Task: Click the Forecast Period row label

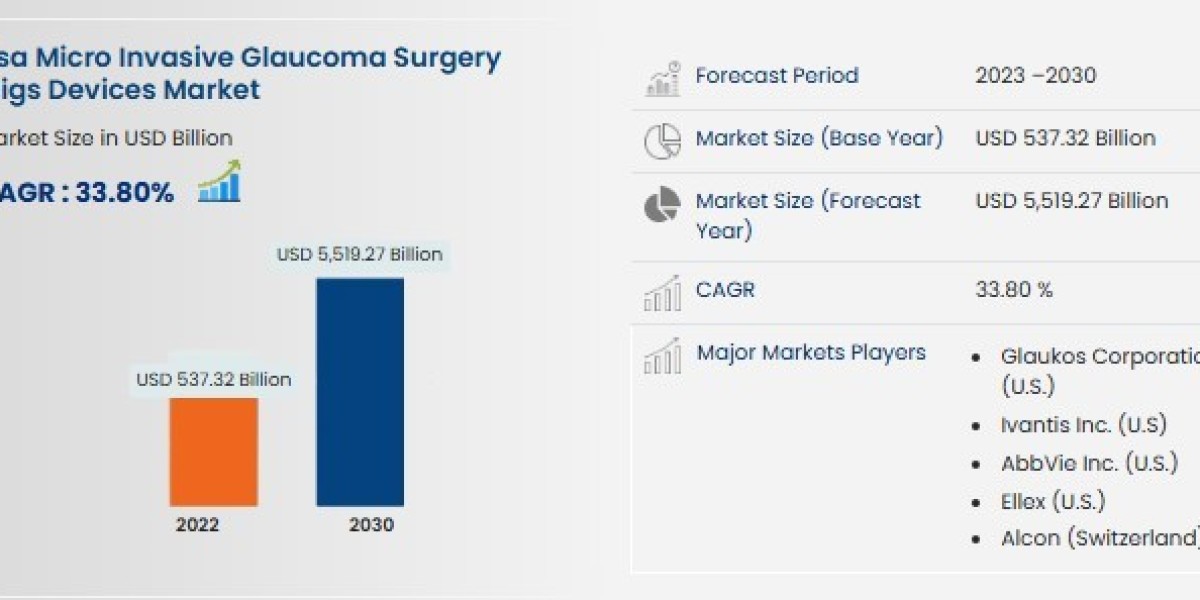Action: pyautogui.click(x=776, y=75)
